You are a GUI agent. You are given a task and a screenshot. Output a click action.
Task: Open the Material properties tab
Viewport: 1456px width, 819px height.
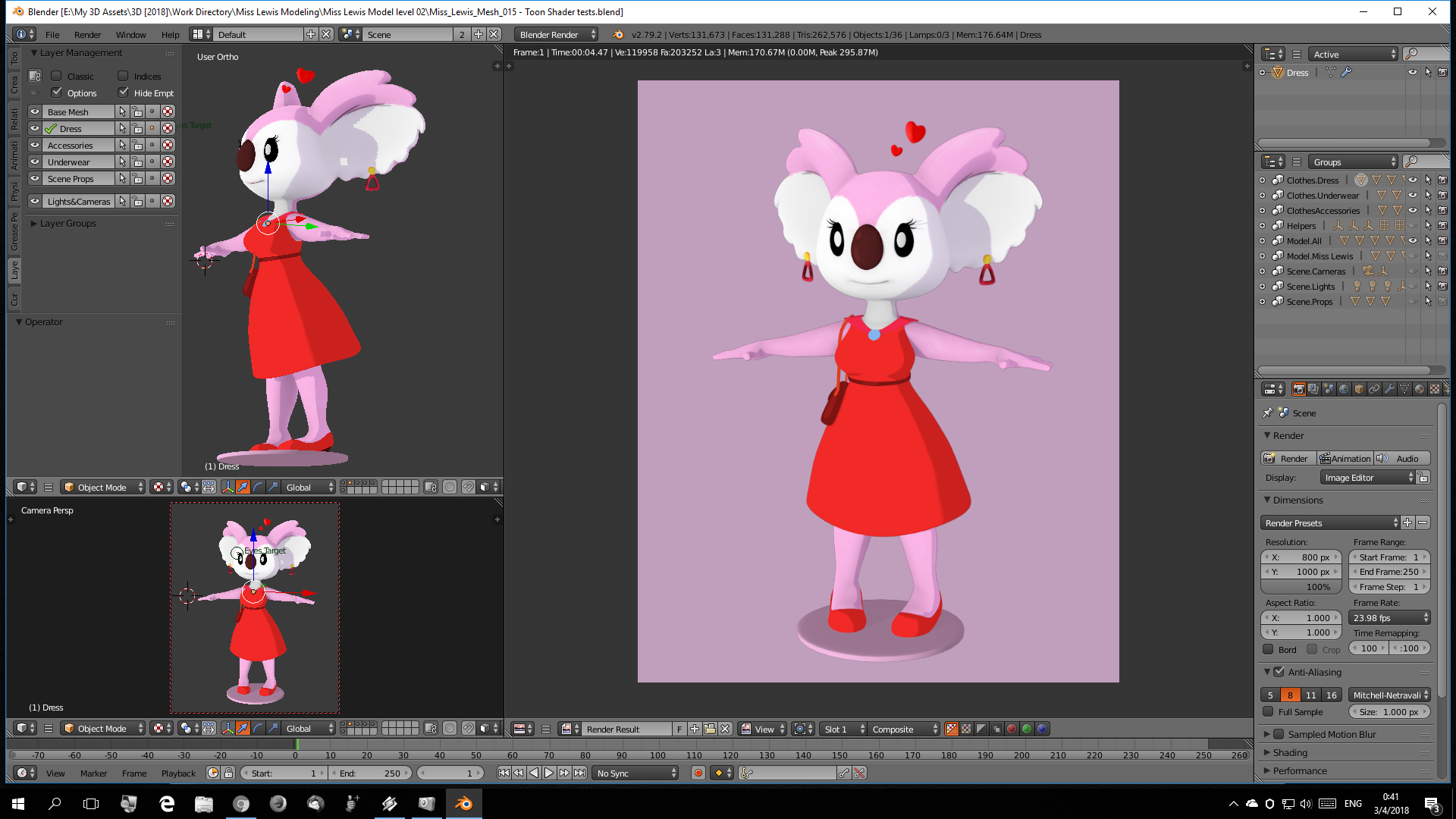pos(1420,389)
